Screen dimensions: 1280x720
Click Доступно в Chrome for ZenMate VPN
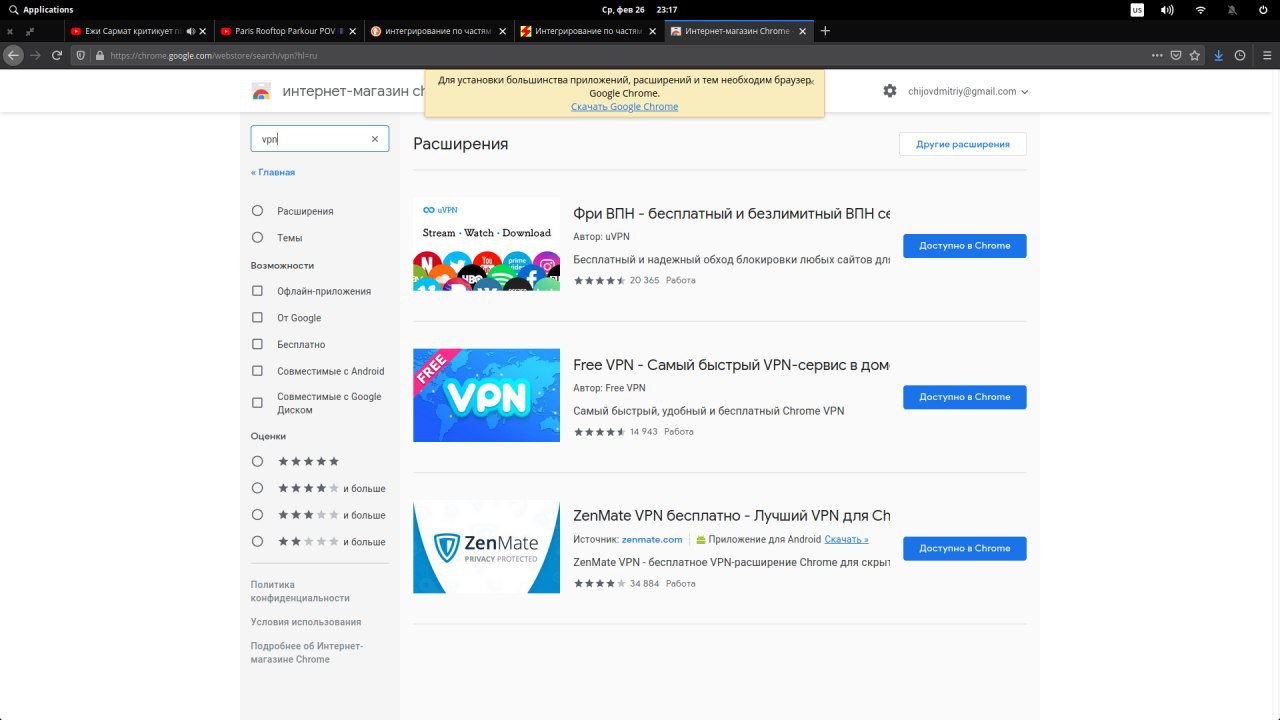tap(964, 548)
